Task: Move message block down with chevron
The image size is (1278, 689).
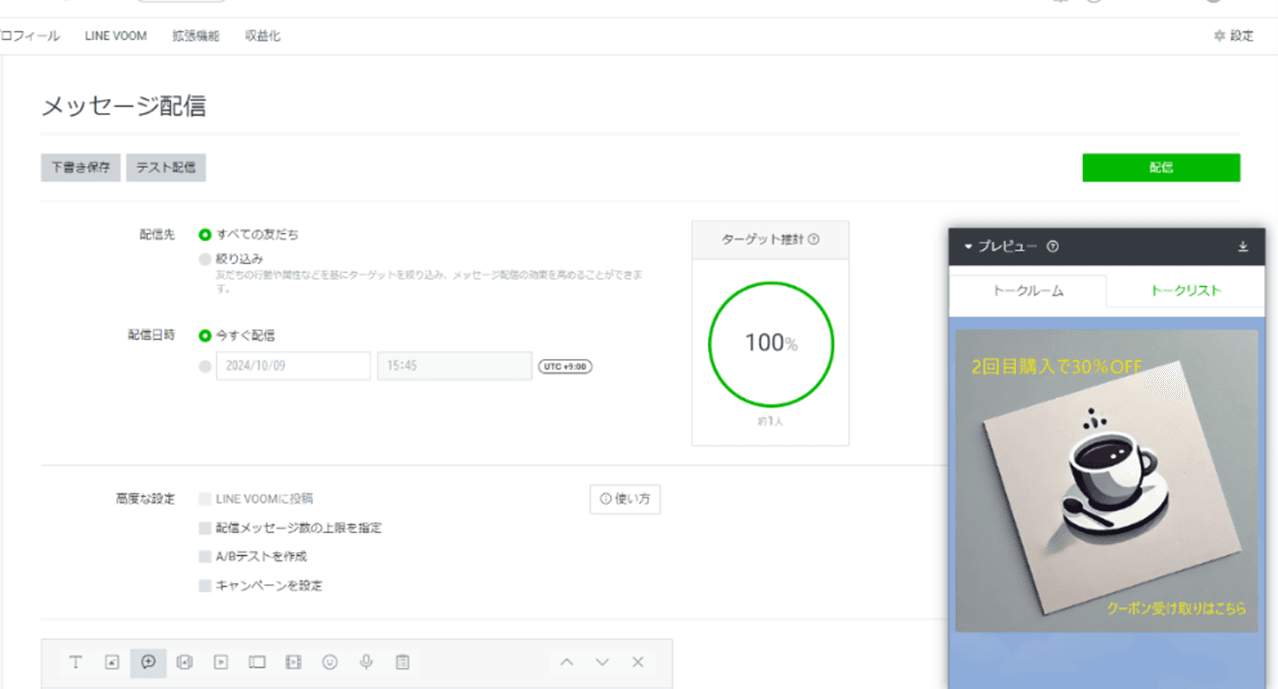Action: pos(602,662)
